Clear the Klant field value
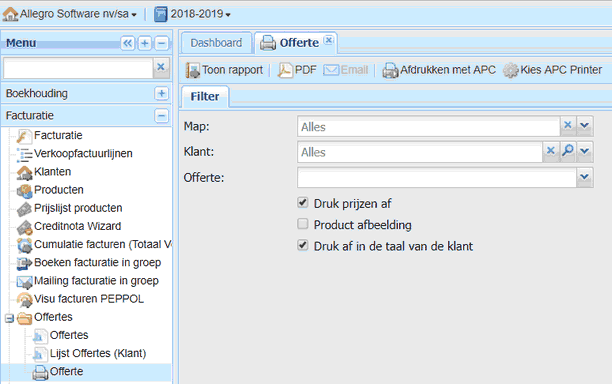This screenshot has height=384, width=612. (550, 151)
